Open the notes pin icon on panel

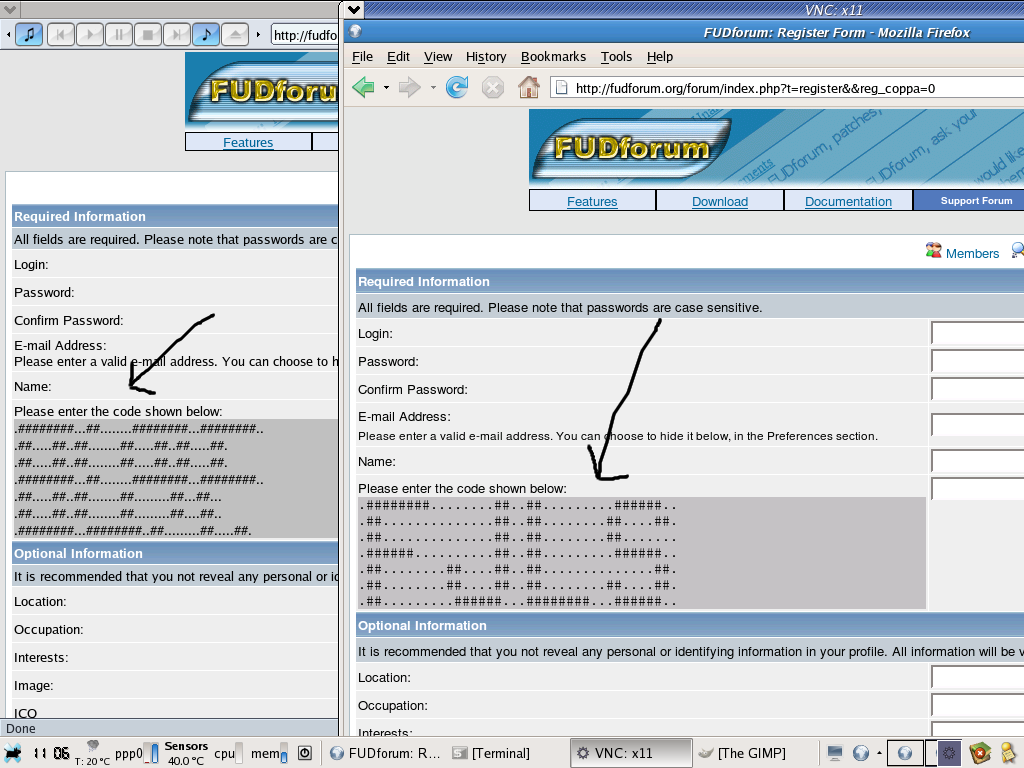coord(1009,753)
